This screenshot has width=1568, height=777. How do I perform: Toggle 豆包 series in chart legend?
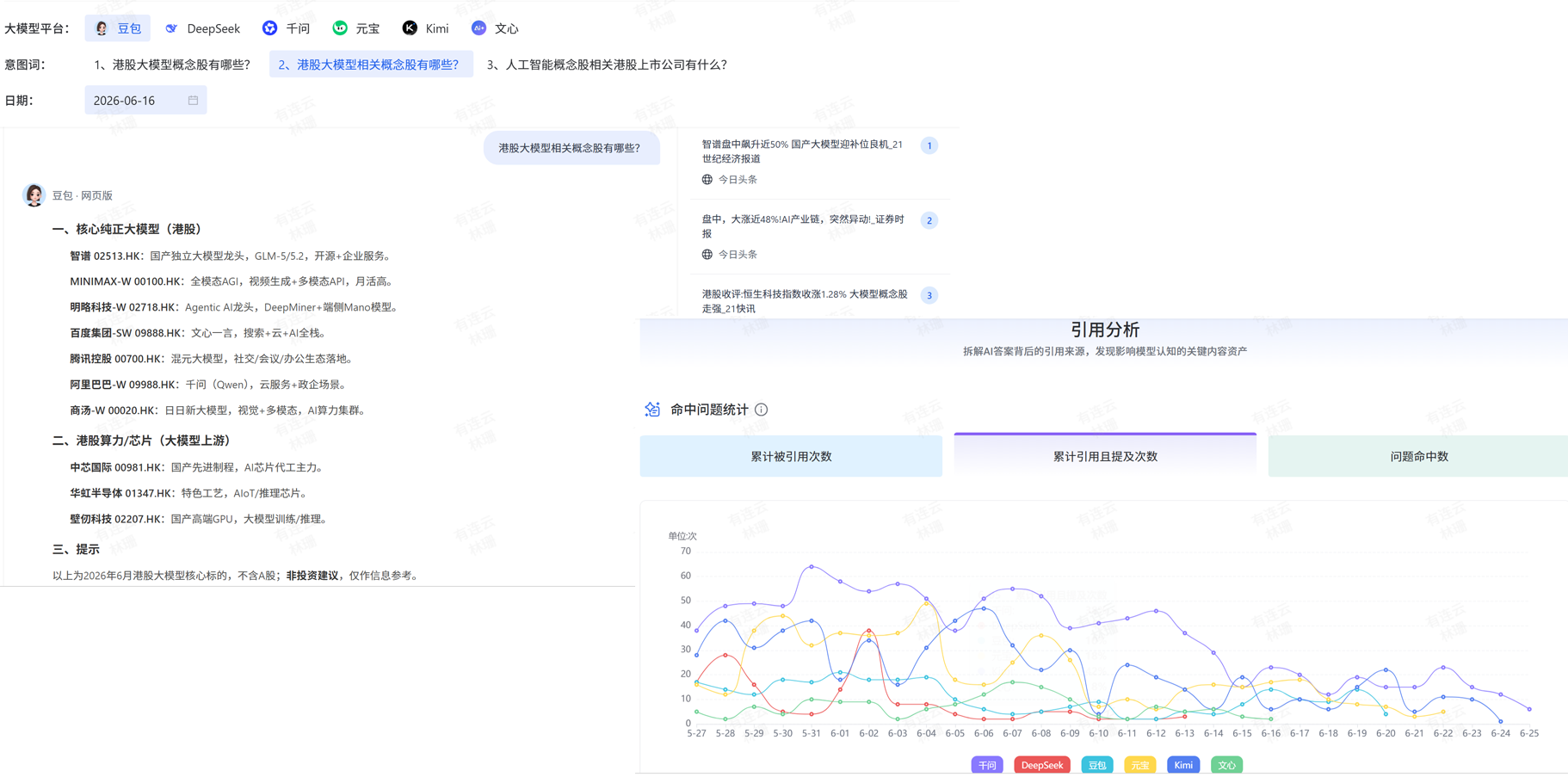(x=1097, y=765)
